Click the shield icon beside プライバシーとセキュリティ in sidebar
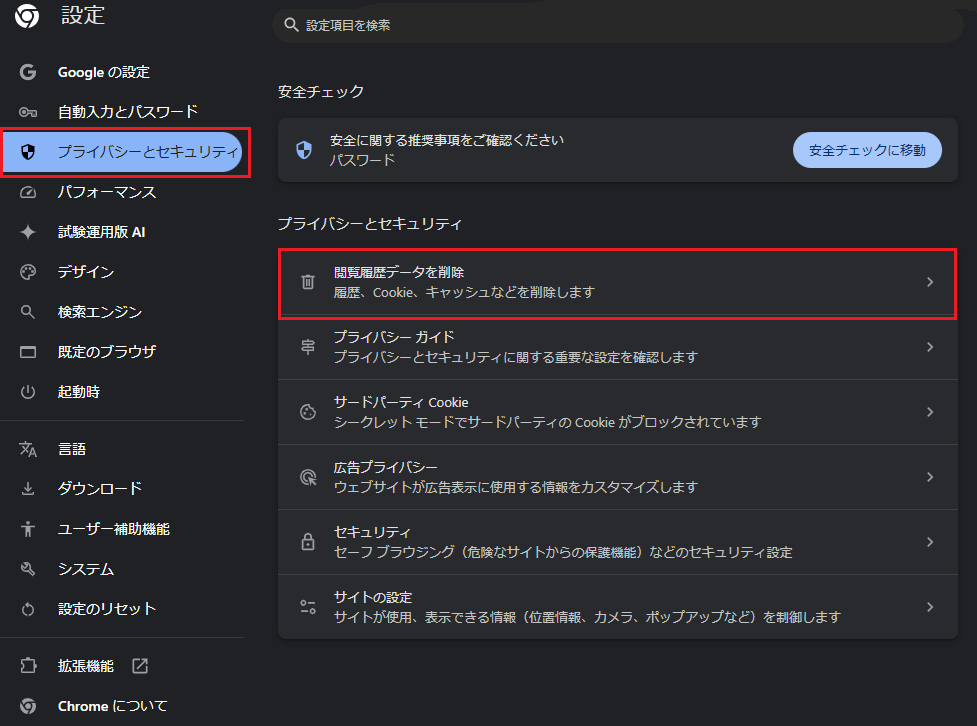The width and height of the screenshot is (977, 726). point(28,151)
